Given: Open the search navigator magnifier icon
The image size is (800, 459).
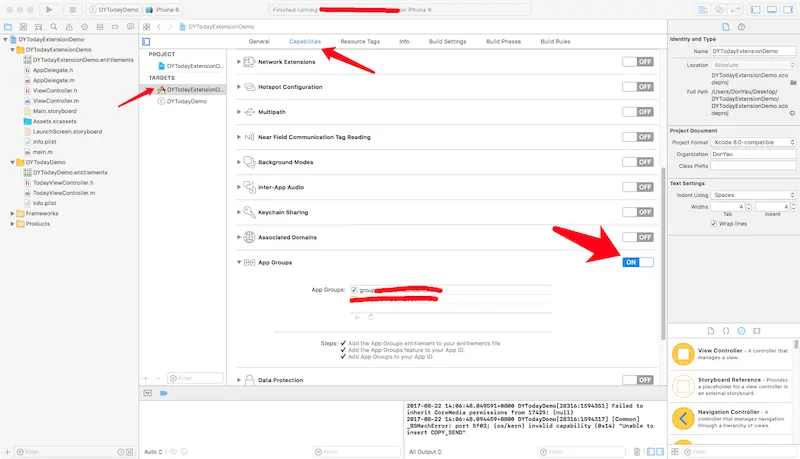Looking at the screenshot, I should (x=54, y=27).
